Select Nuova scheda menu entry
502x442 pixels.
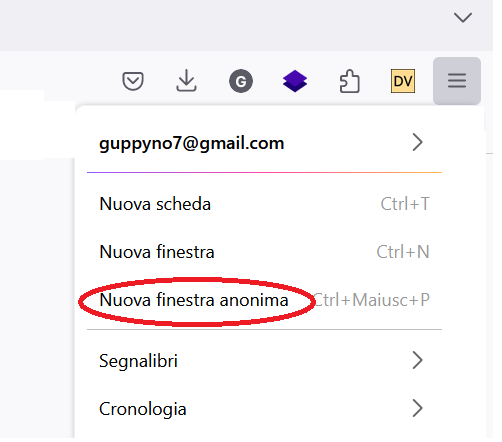[x=264, y=204]
